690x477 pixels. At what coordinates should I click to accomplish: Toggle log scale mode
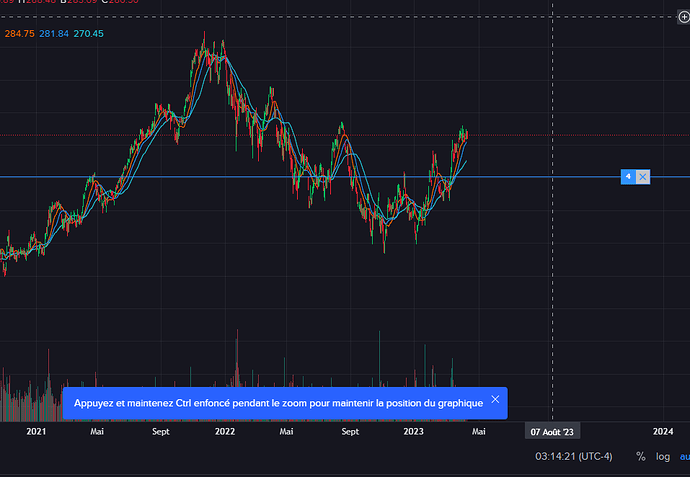point(663,457)
